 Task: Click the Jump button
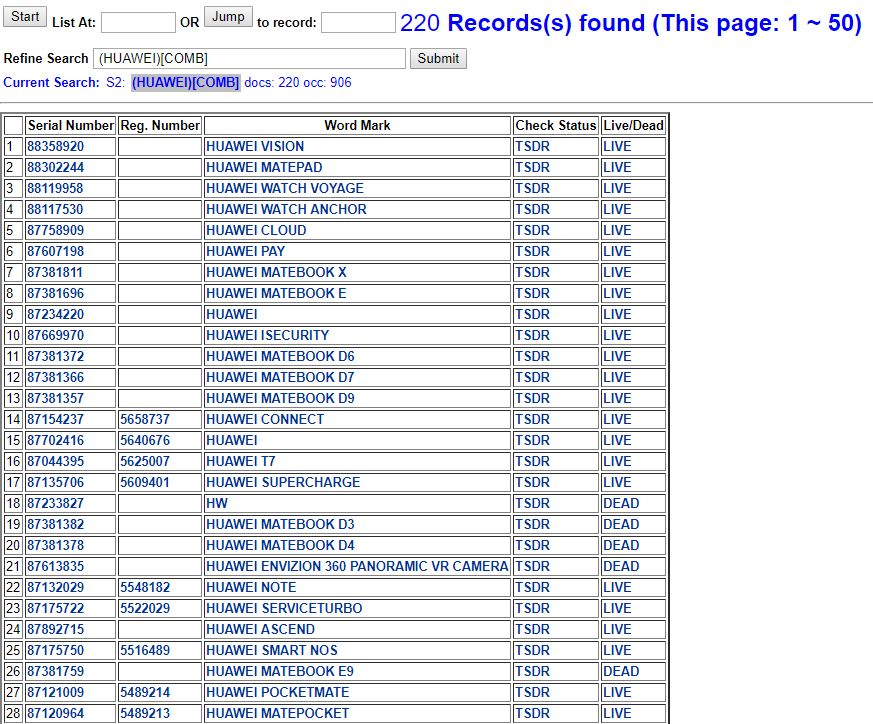[228, 17]
